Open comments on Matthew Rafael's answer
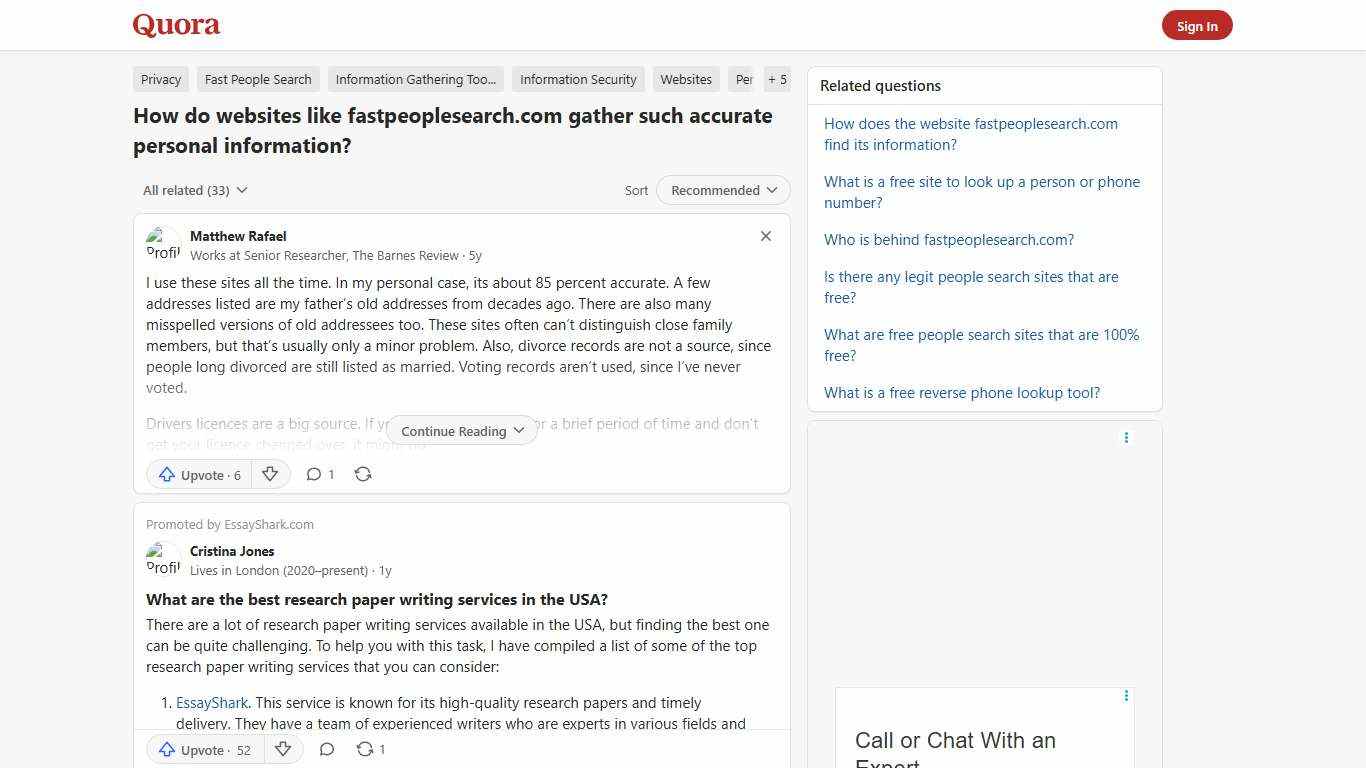1366x768 pixels. [319, 474]
